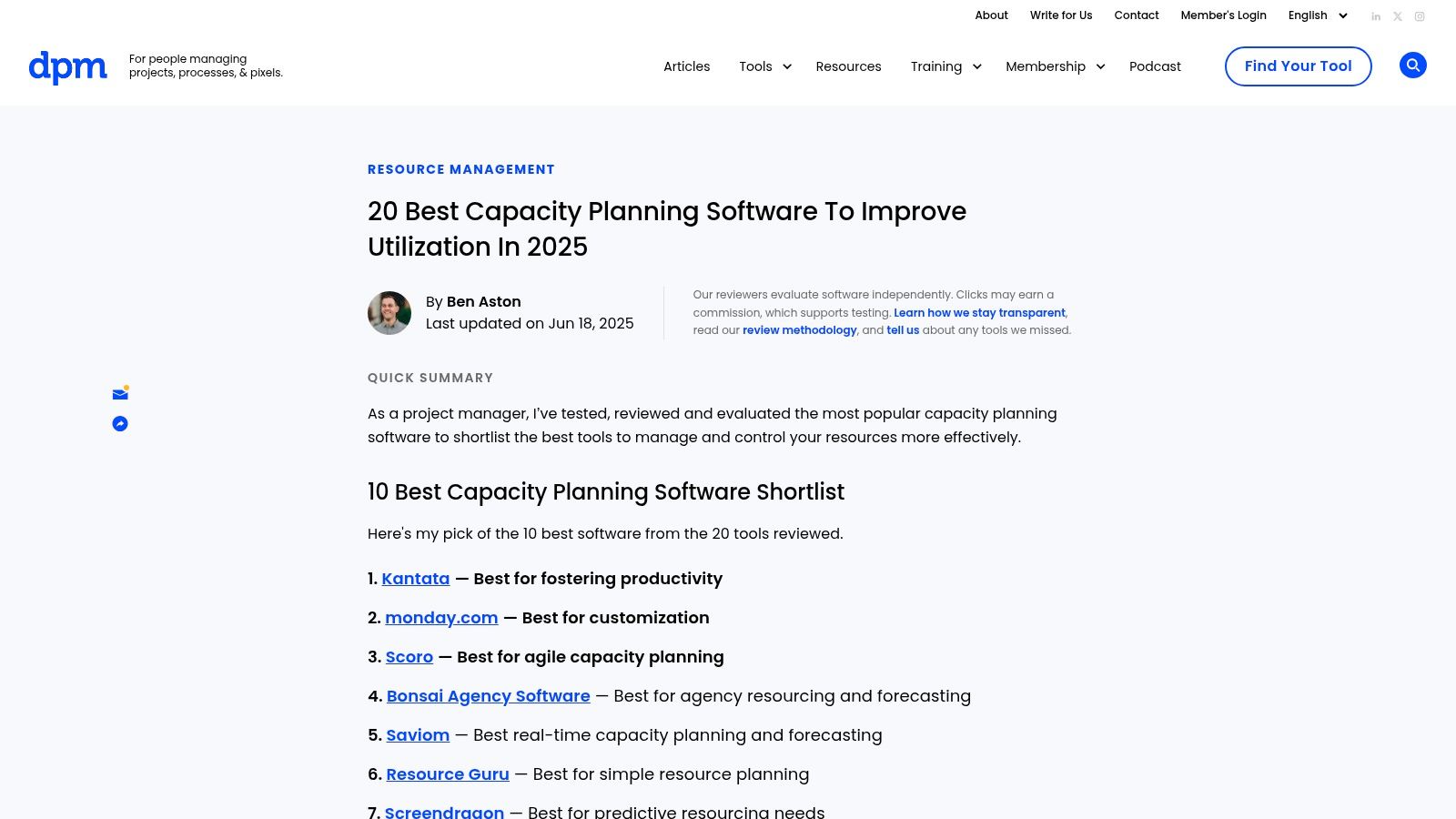Open the review methodology link
The width and height of the screenshot is (1456, 819).
(x=800, y=330)
